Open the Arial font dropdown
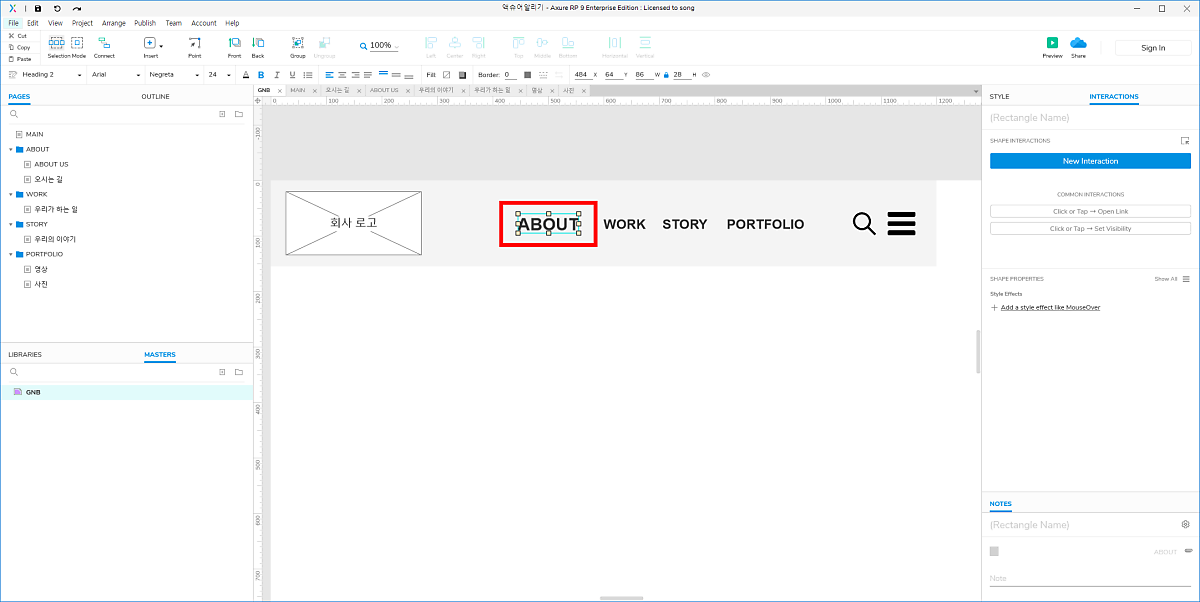This screenshot has width=1200, height=602. 113,75
